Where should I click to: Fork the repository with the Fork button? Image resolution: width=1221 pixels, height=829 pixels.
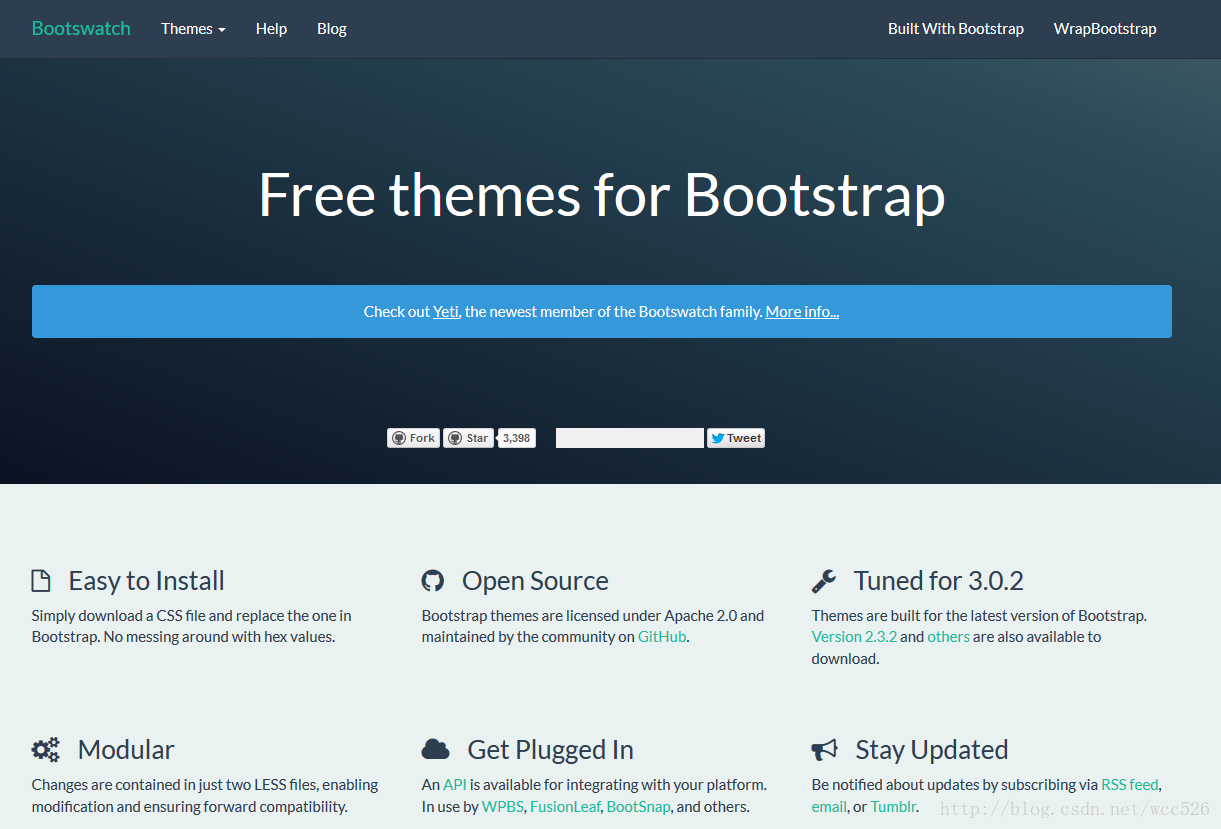coord(413,438)
